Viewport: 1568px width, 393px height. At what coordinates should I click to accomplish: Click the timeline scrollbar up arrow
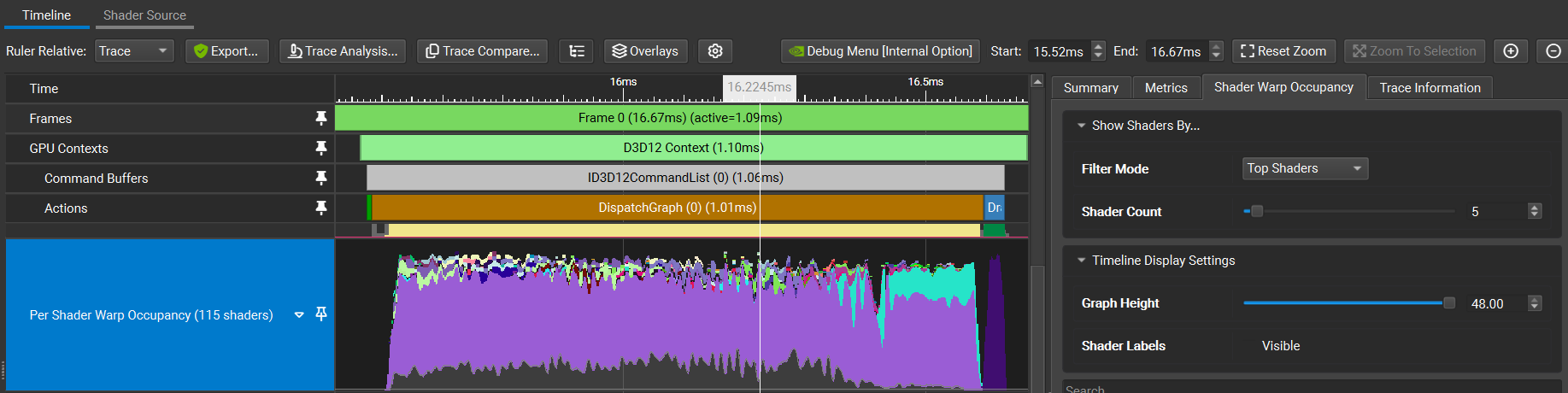point(1037,81)
